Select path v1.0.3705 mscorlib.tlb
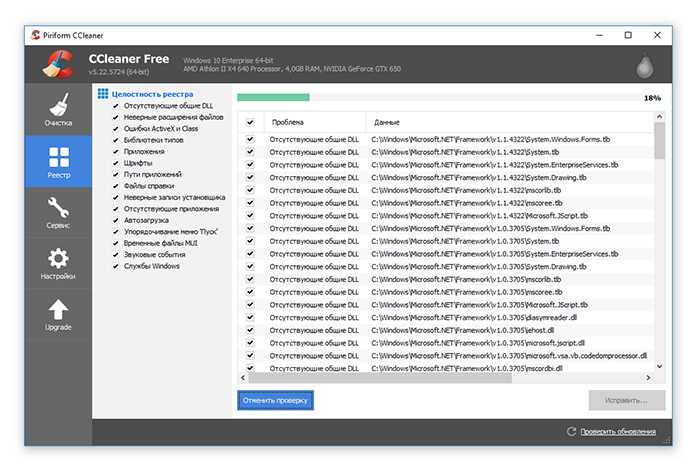The width and height of the screenshot is (700, 469). 466,279
